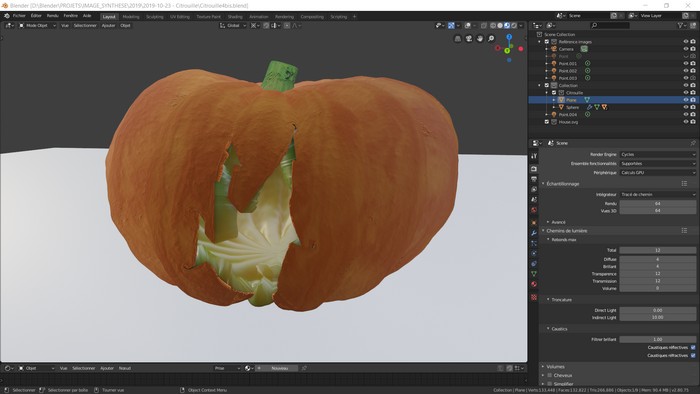Screen dimensions: 700x394
Task: Open the Object Constraints properties tab
Action: (534, 264)
